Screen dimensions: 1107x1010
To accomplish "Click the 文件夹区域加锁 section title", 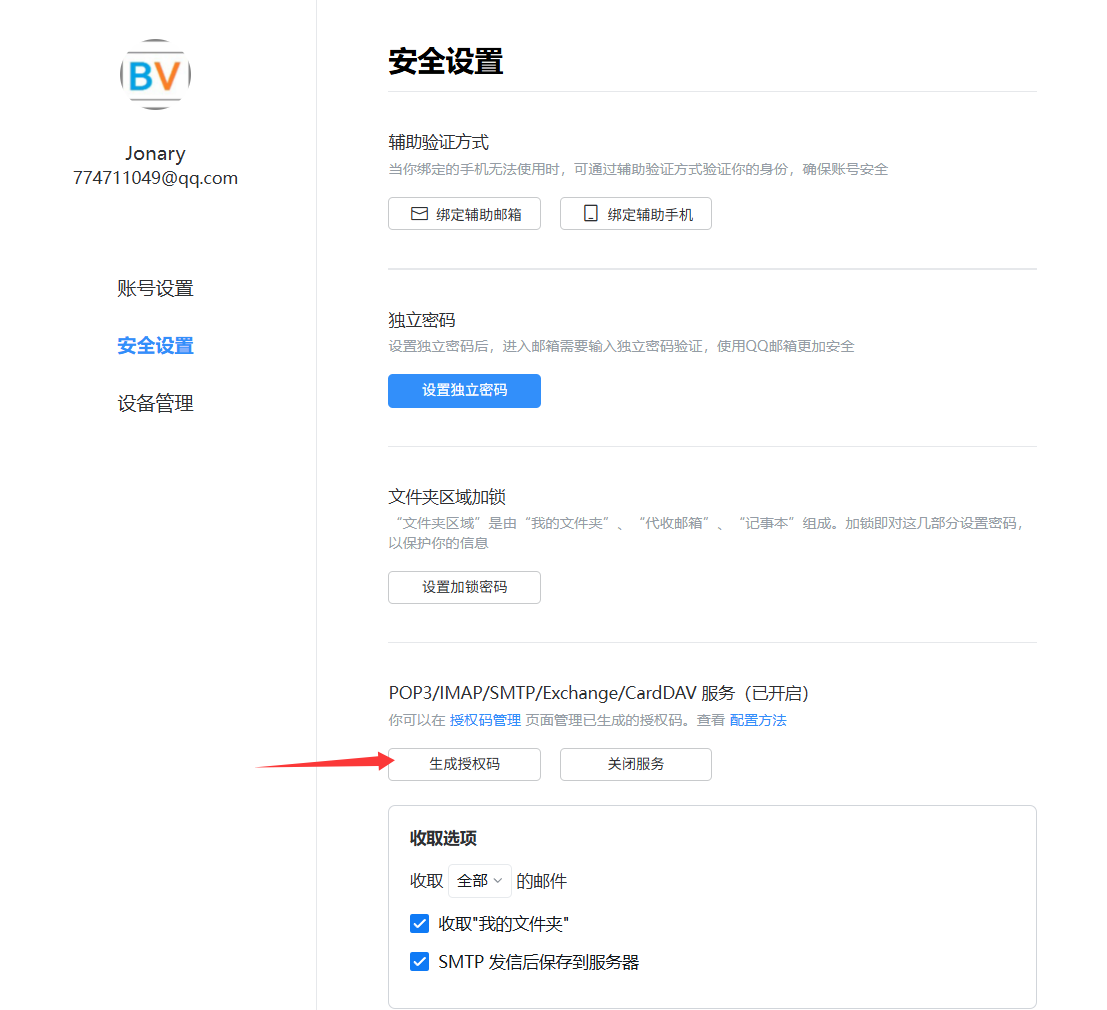I will click(x=447, y=497).
